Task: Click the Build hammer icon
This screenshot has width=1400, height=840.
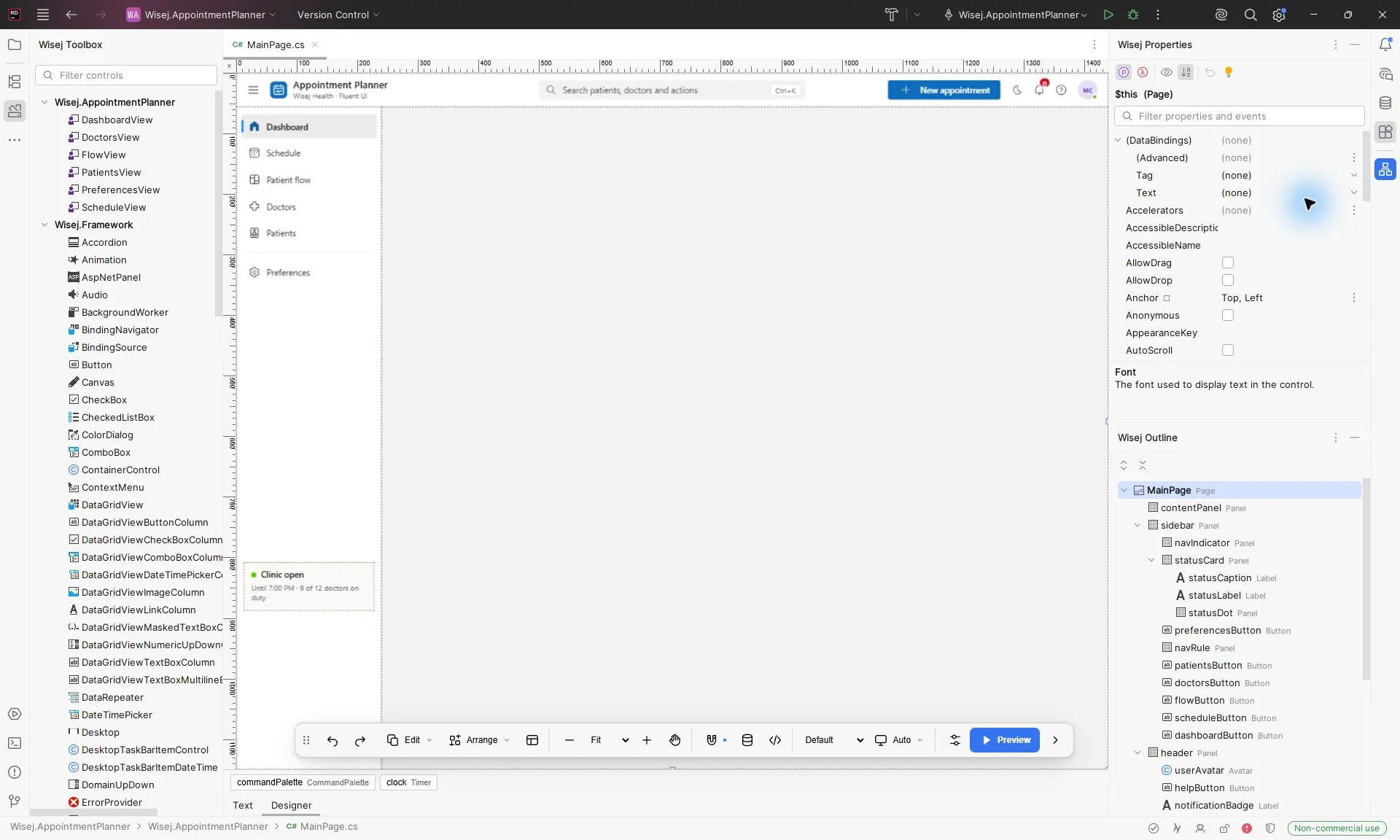Action: 891,15
